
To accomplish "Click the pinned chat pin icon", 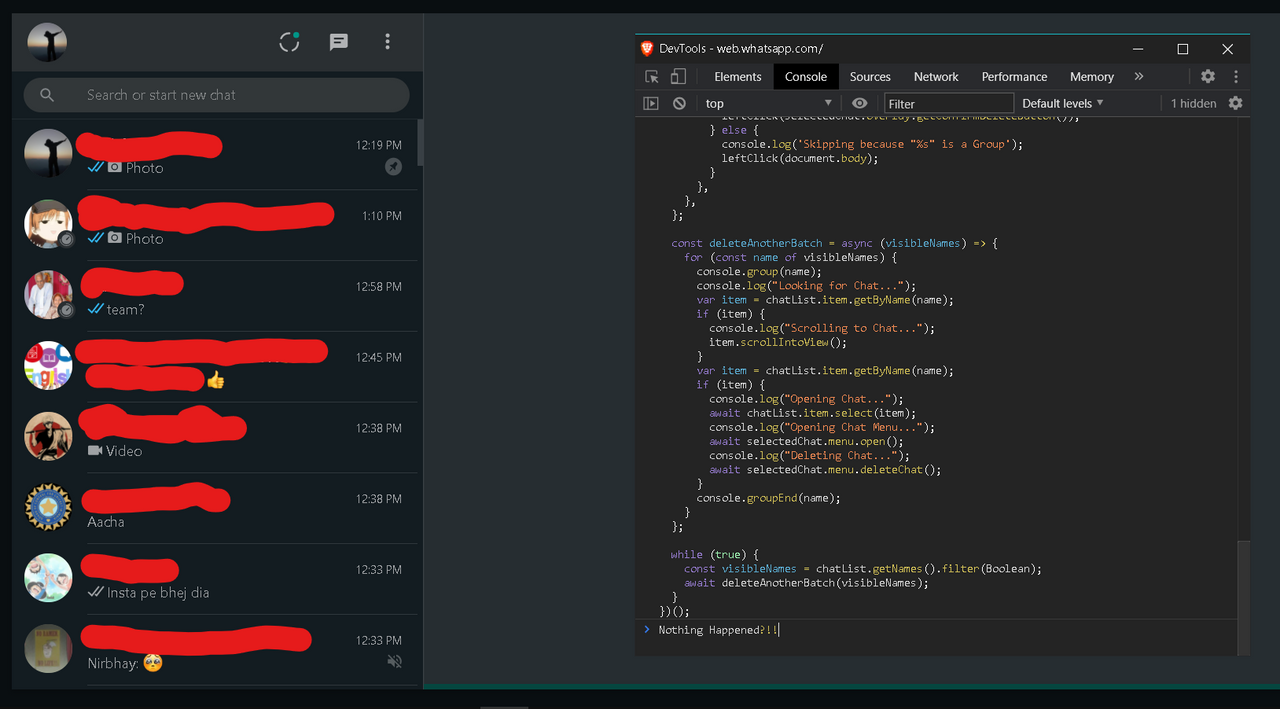I will (x=394, y=167).
